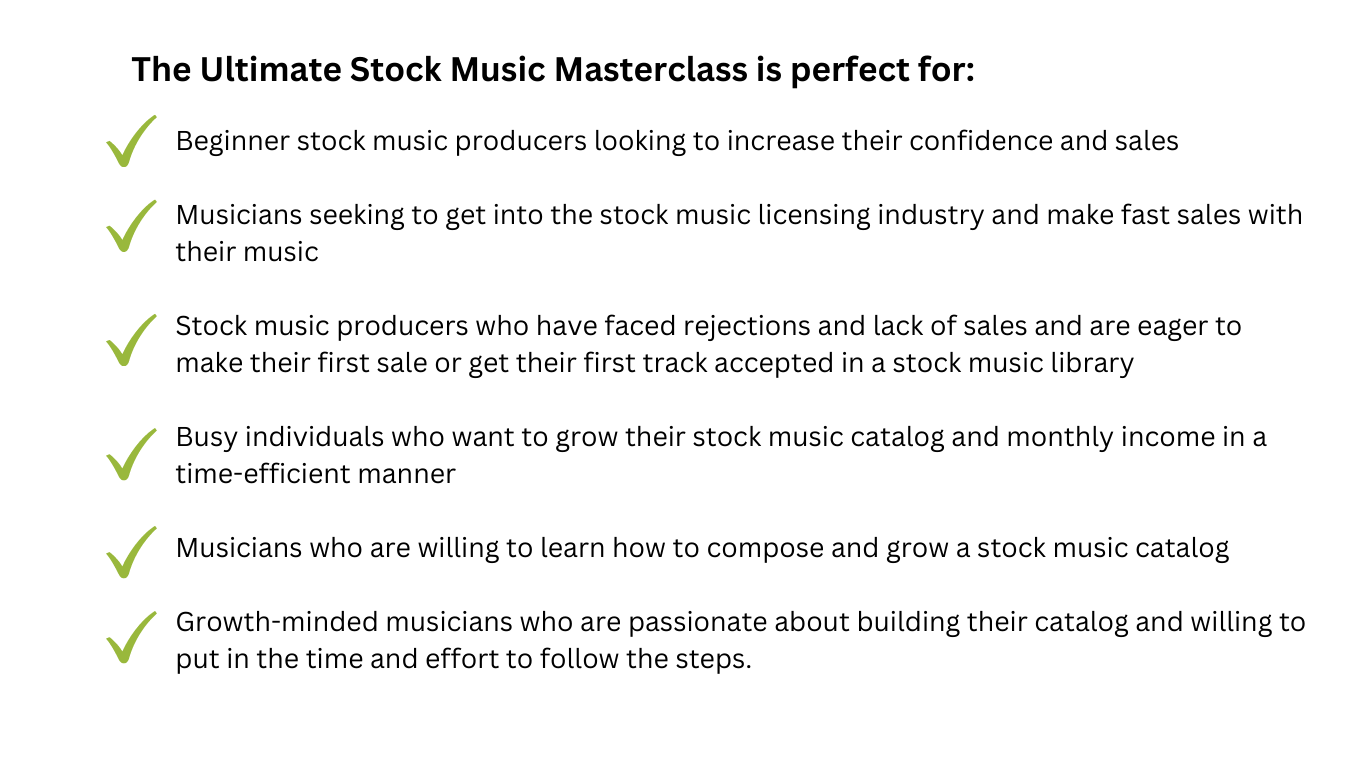Click the line 'Stock music producers who have faced rejections'
The width and height of the screenshot is (1366, 768).
click(709, 326)
